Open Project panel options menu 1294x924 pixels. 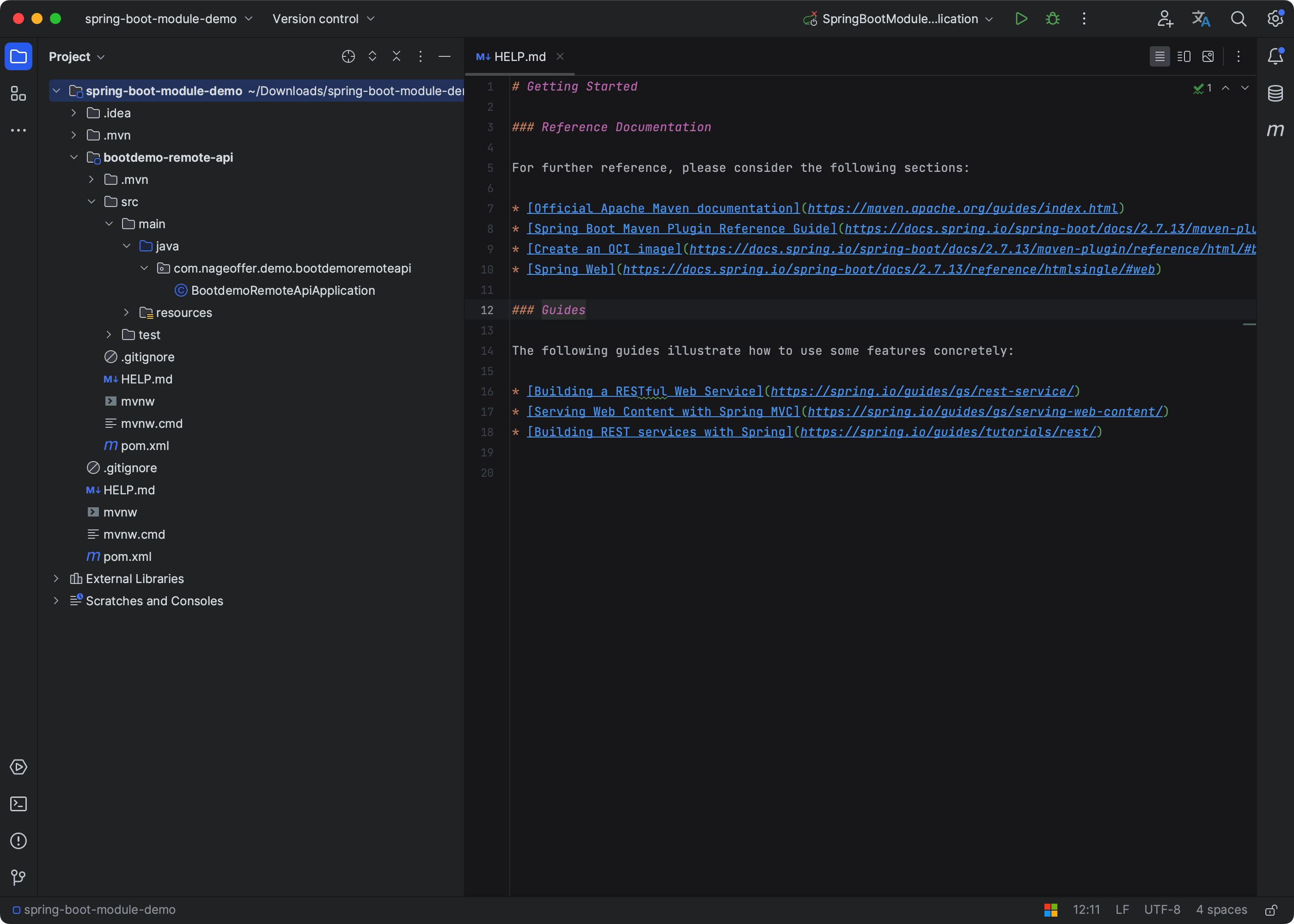click(421, 56)
